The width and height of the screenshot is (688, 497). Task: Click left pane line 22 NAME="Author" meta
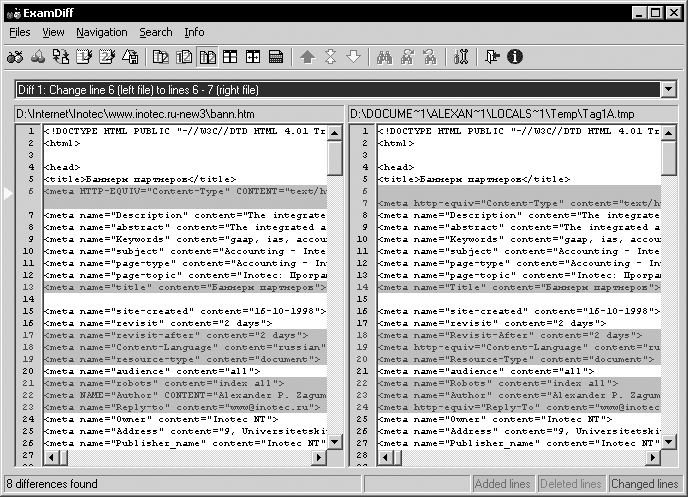185,395
